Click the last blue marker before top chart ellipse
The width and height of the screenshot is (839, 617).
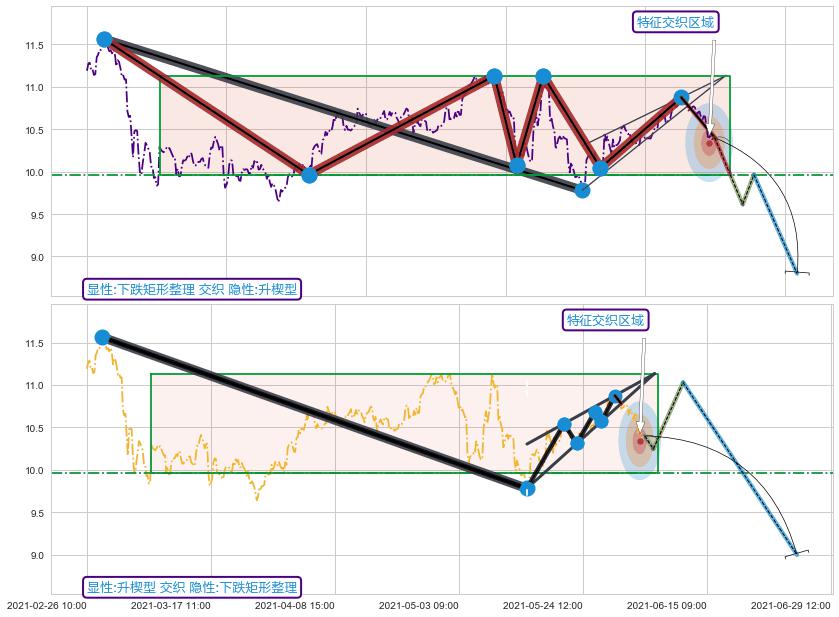coord(681,97)
